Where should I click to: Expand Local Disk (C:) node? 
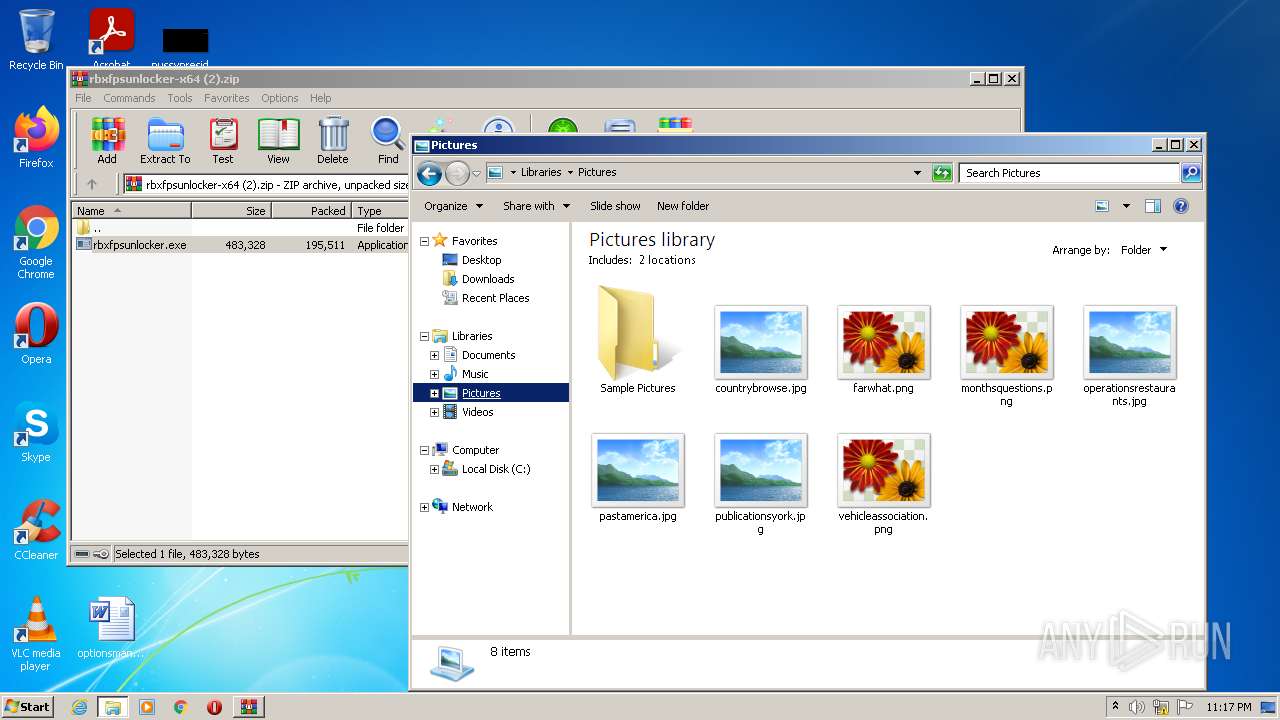(x=434, y=469)
